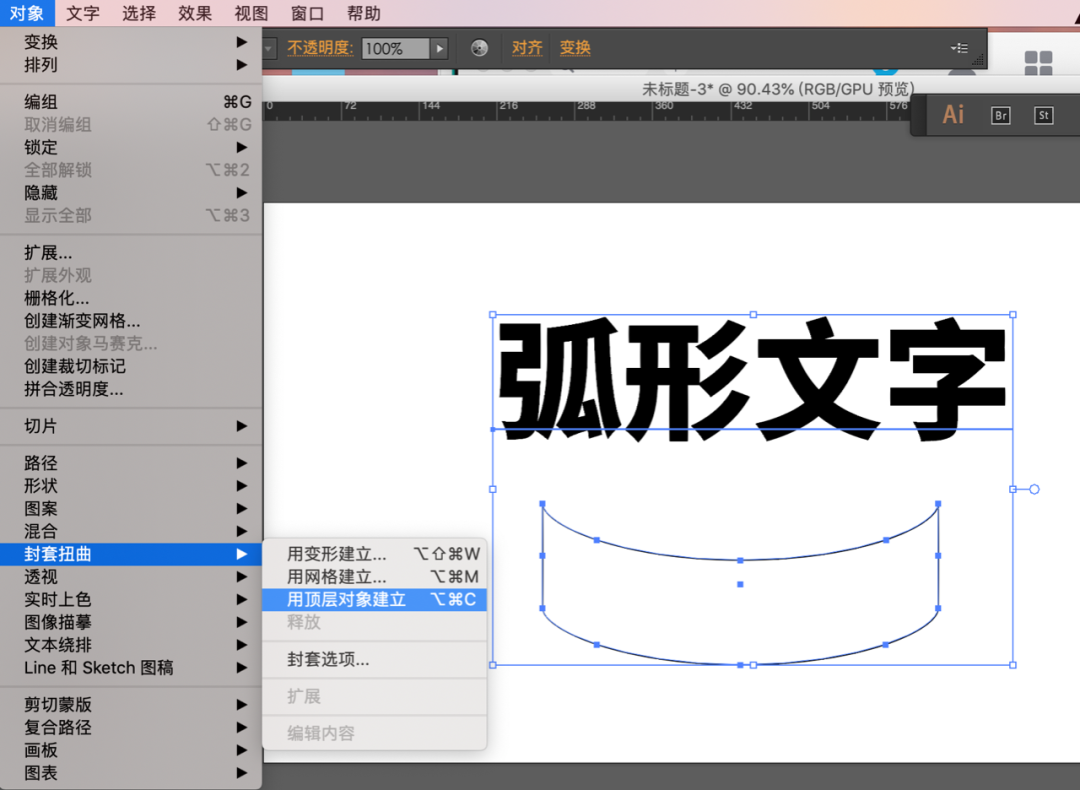Open the Adobe Bridge (Br) icon

1000,115
